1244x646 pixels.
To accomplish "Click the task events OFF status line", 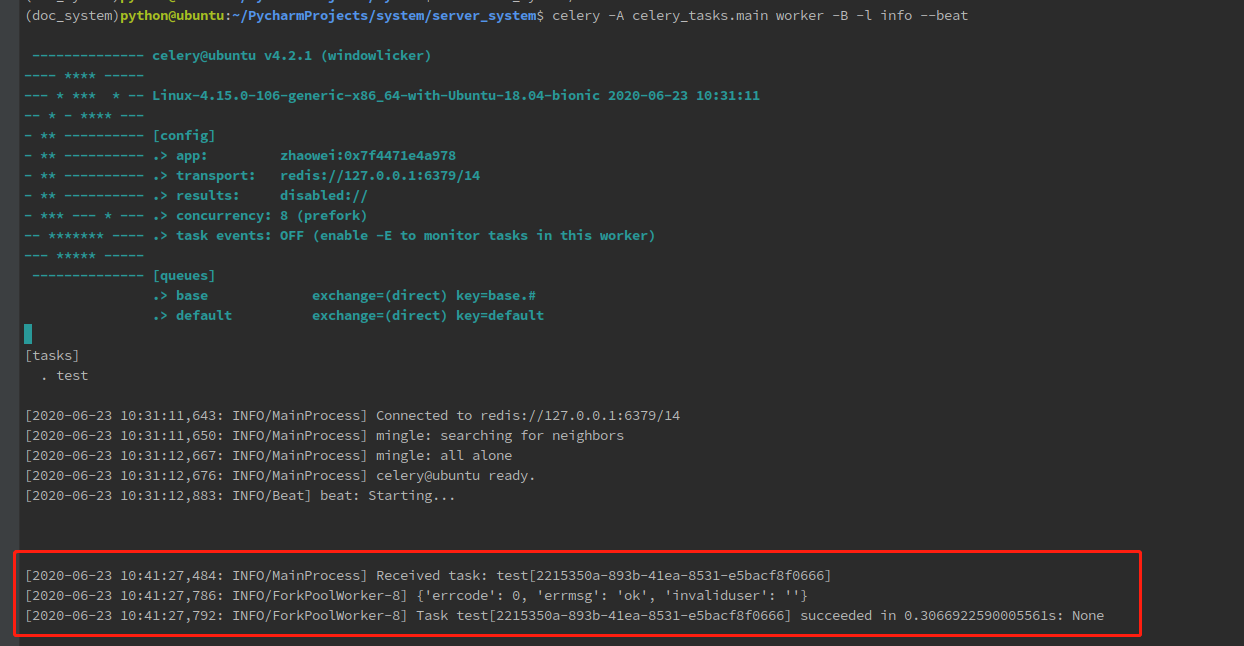I will tap(400, 235).
